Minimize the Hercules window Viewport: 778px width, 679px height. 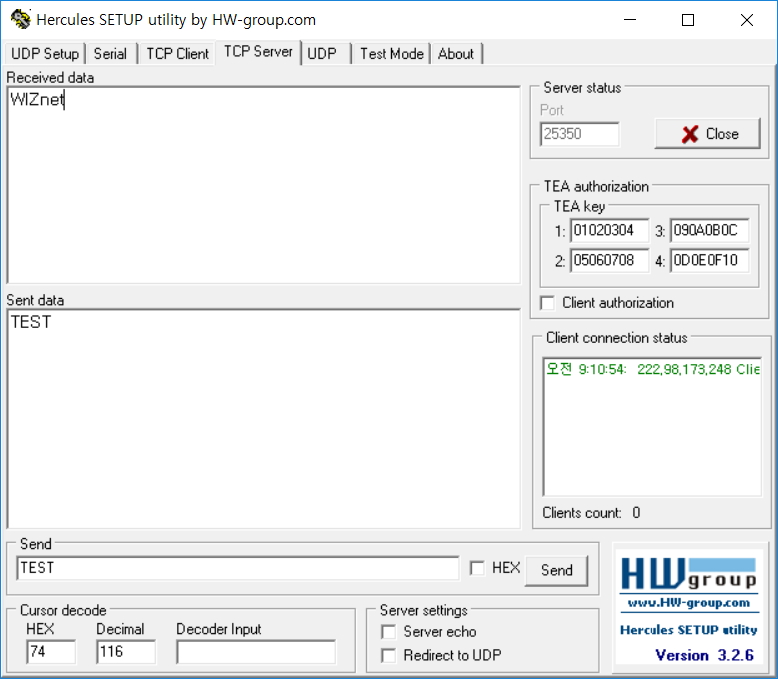630,20
